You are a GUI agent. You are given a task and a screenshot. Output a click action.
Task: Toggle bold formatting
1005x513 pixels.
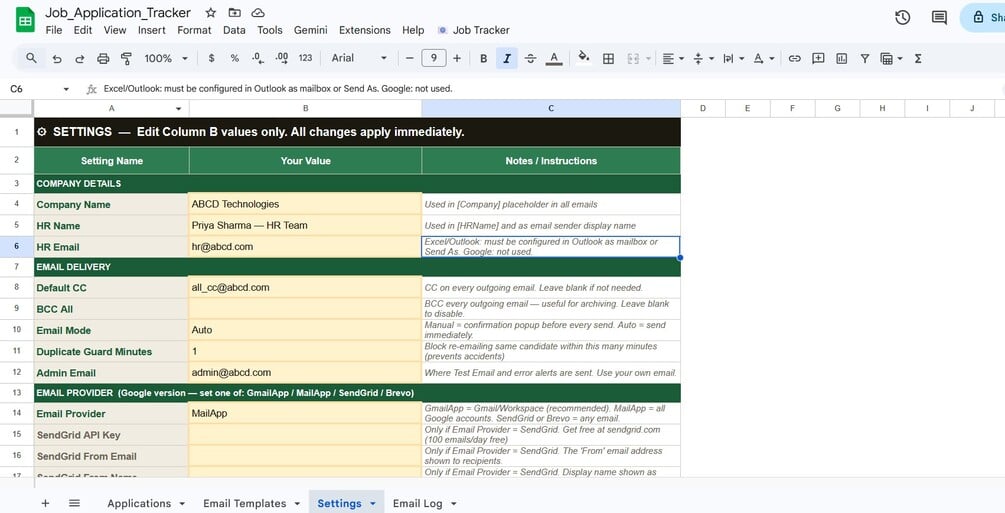484,58
